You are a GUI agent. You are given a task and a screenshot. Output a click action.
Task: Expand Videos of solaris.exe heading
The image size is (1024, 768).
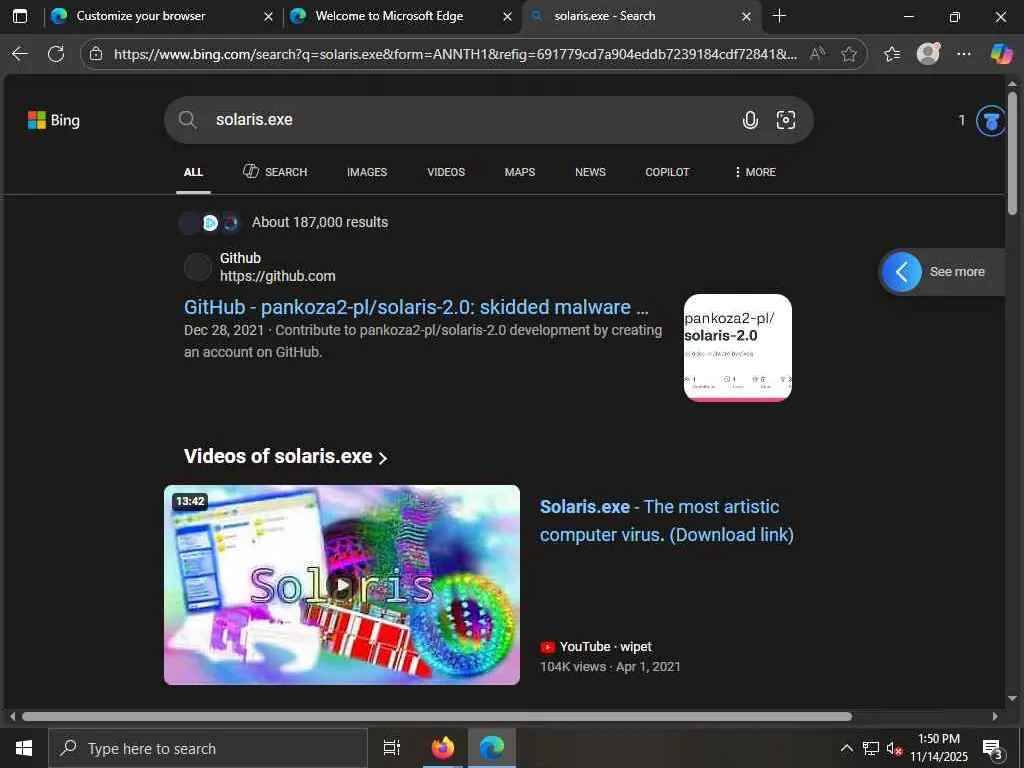(x=286, y=456)
